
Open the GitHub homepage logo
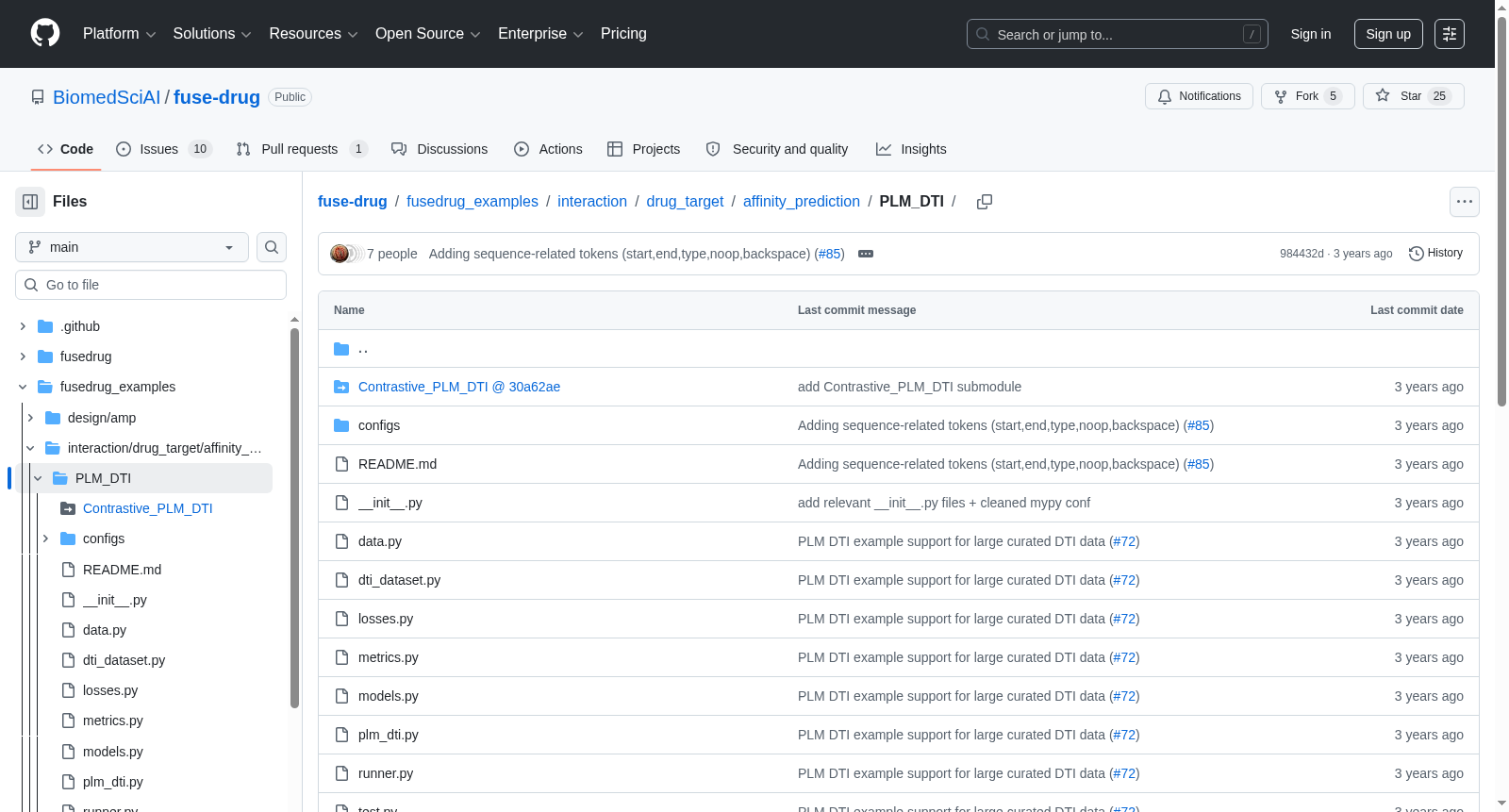coord(45,34)
